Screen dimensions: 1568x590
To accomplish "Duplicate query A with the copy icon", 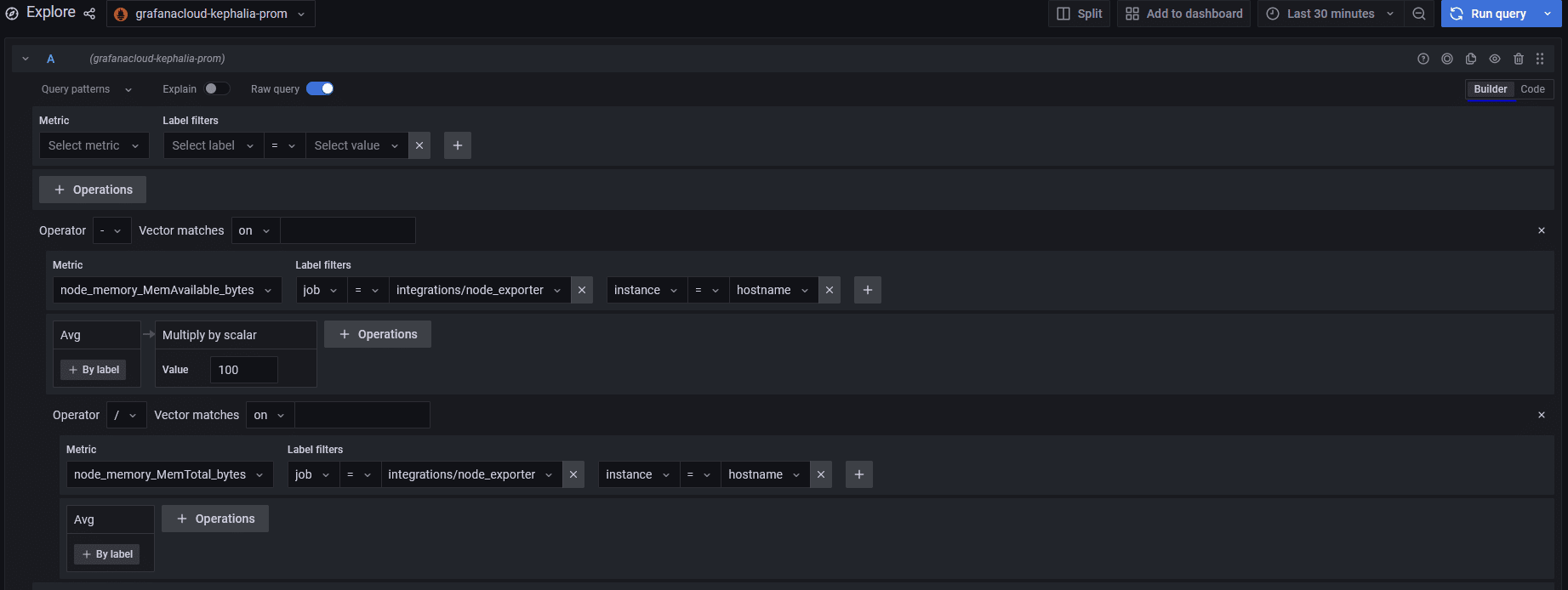I will 1471,59.
